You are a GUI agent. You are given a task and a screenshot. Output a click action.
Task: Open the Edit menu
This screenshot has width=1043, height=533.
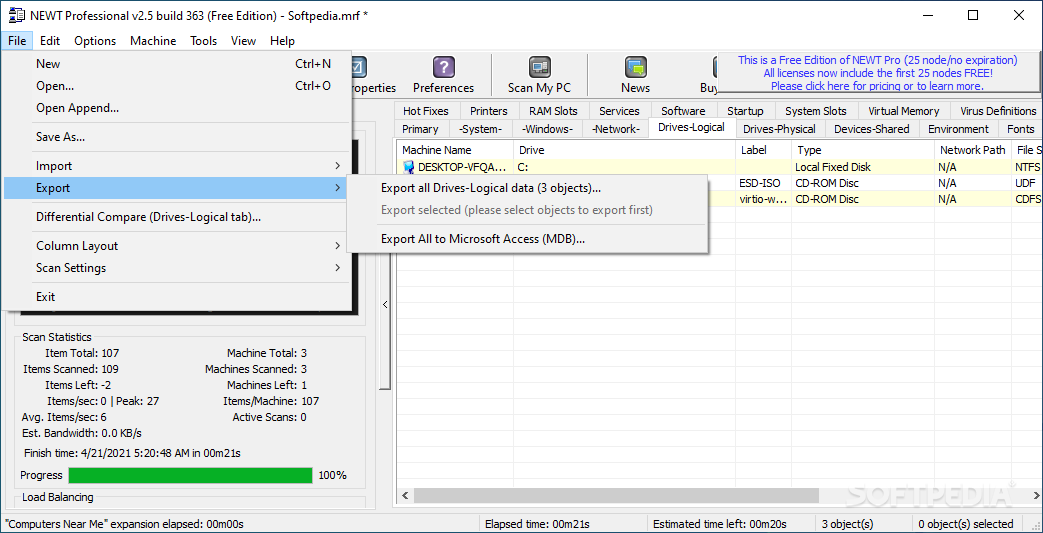pos(50,41)
